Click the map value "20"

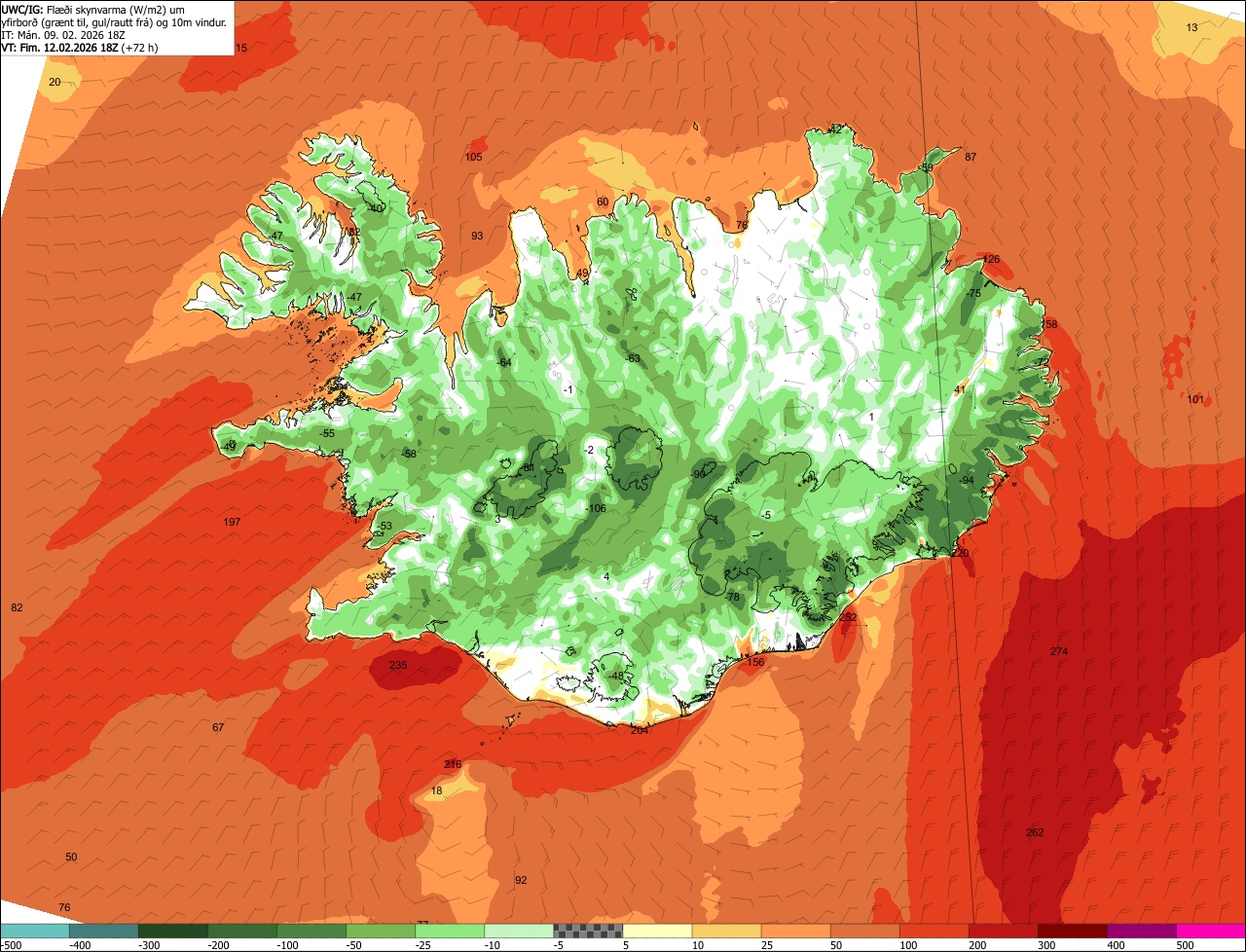point(55,82)
